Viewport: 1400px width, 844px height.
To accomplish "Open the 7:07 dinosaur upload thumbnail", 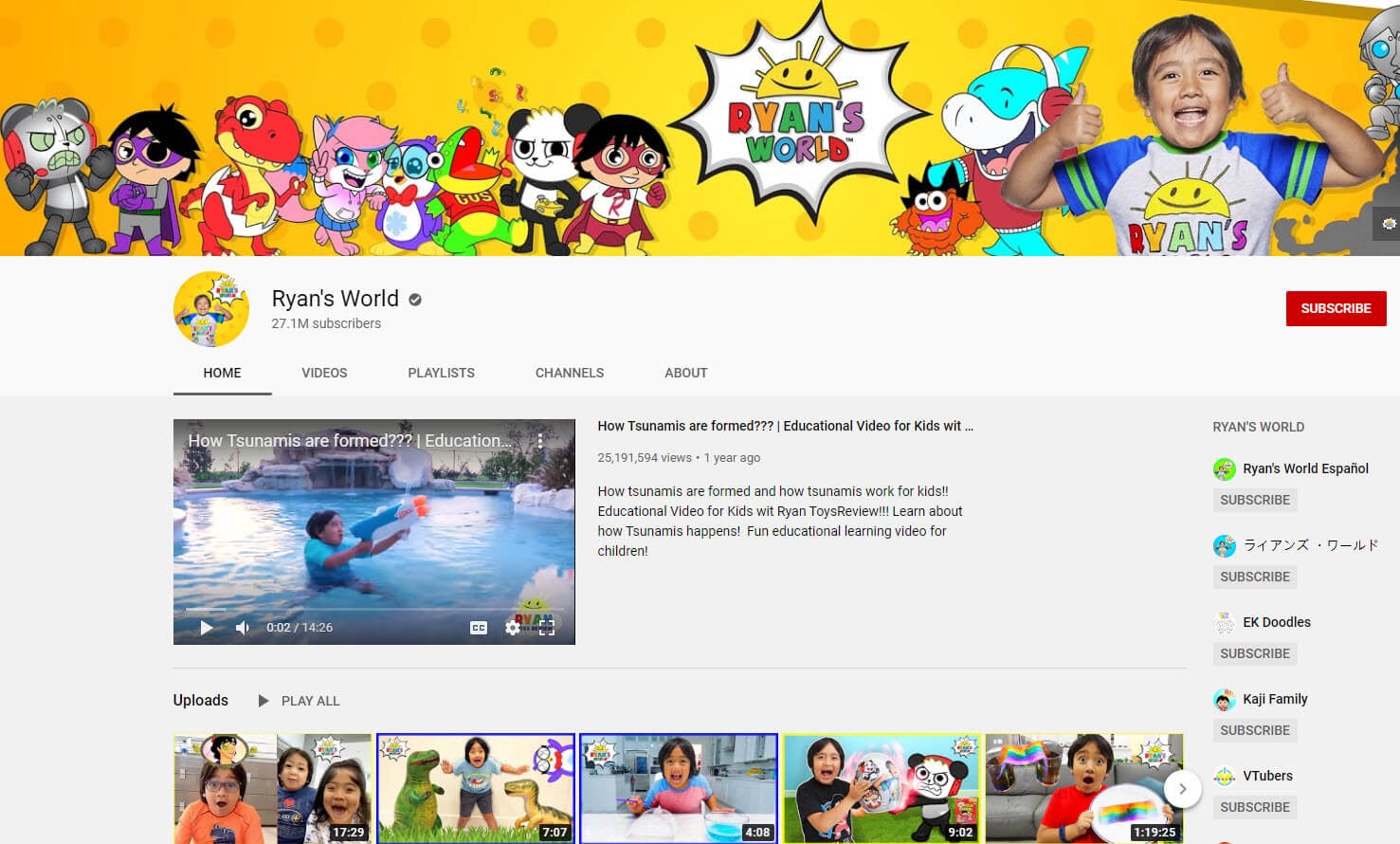I will pyautogui.click(x=476, y=788).
